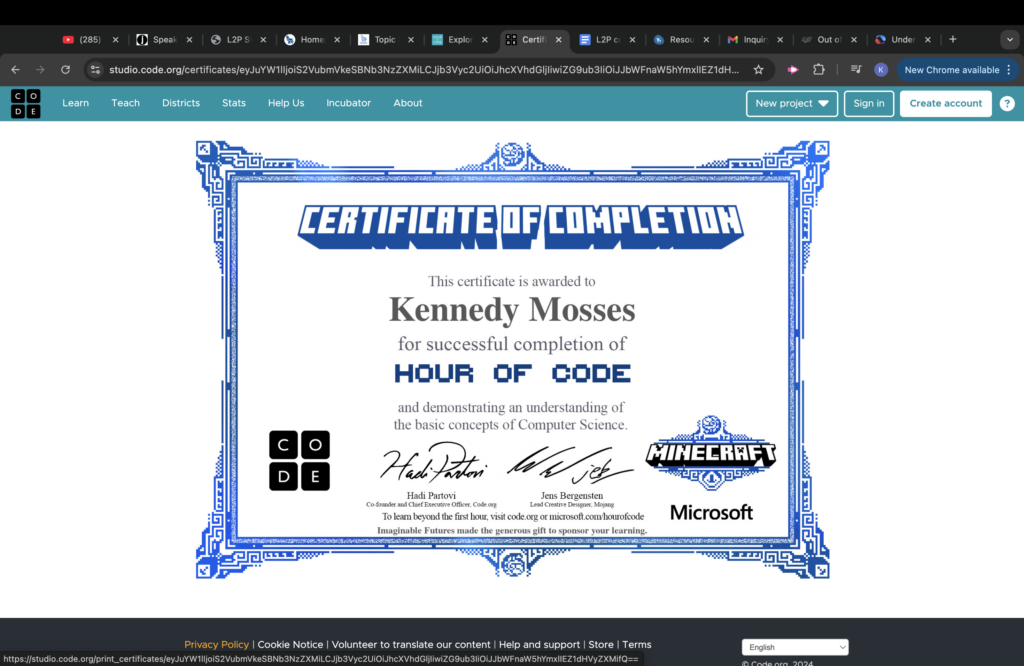1024x666 pixels.
Task: Open the Chrome profile avatar K
Action: (881, 70)
